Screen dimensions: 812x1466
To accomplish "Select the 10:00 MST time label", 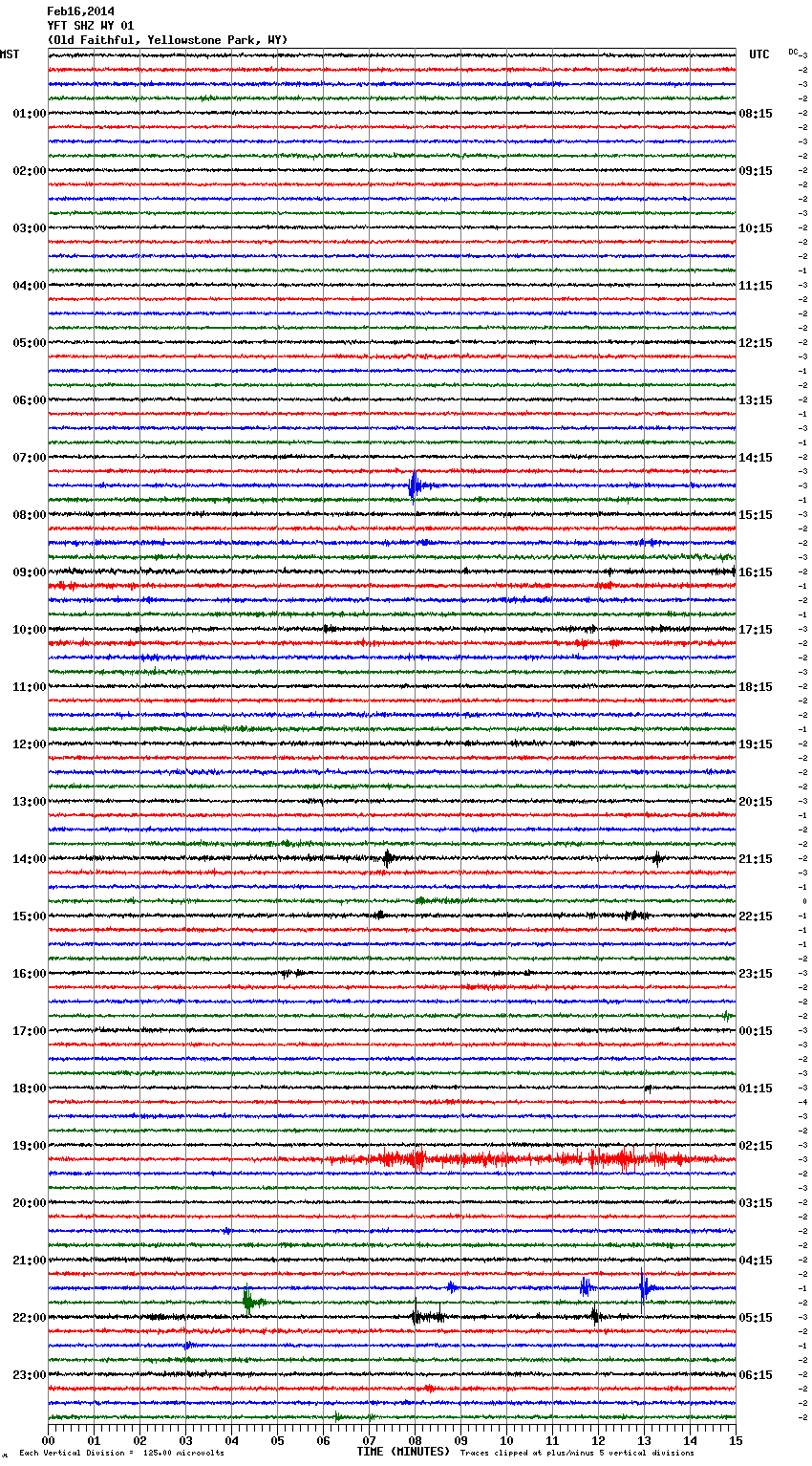I will click(x=29, y=630).
